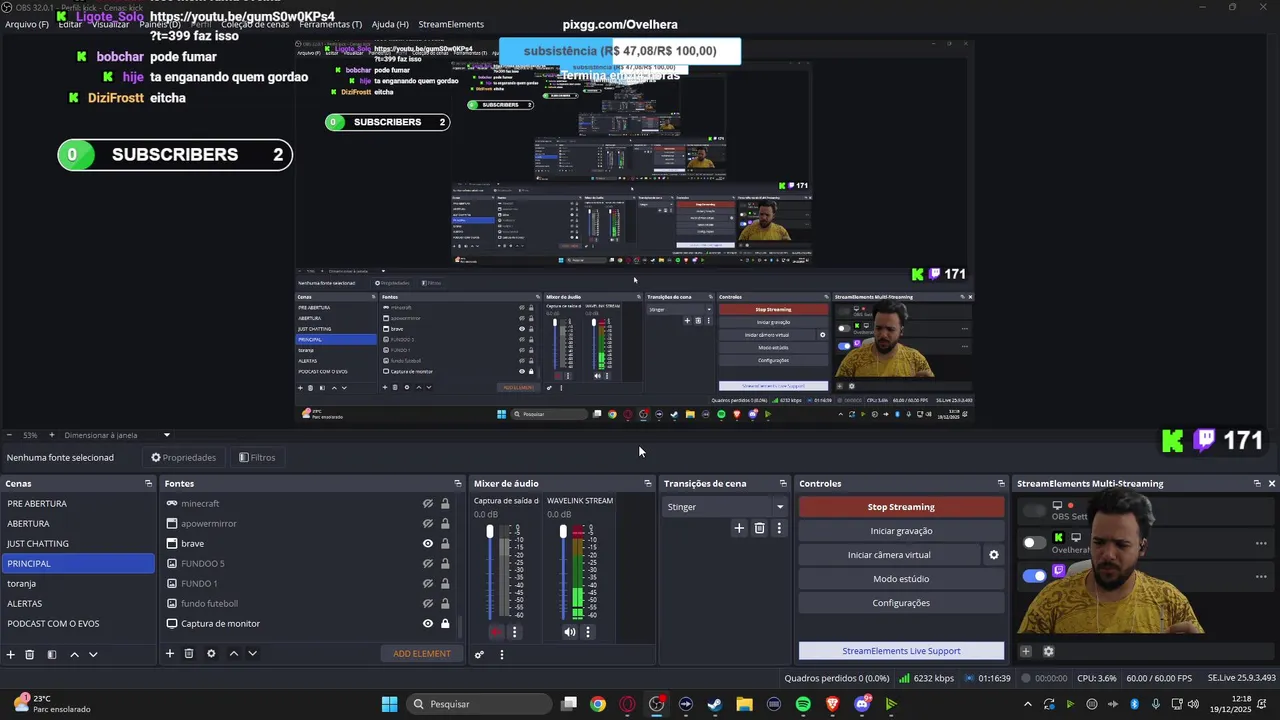1280x720 pixels.
Task: Disable the Twitch streaming output switch
Action: (1034, 575)
